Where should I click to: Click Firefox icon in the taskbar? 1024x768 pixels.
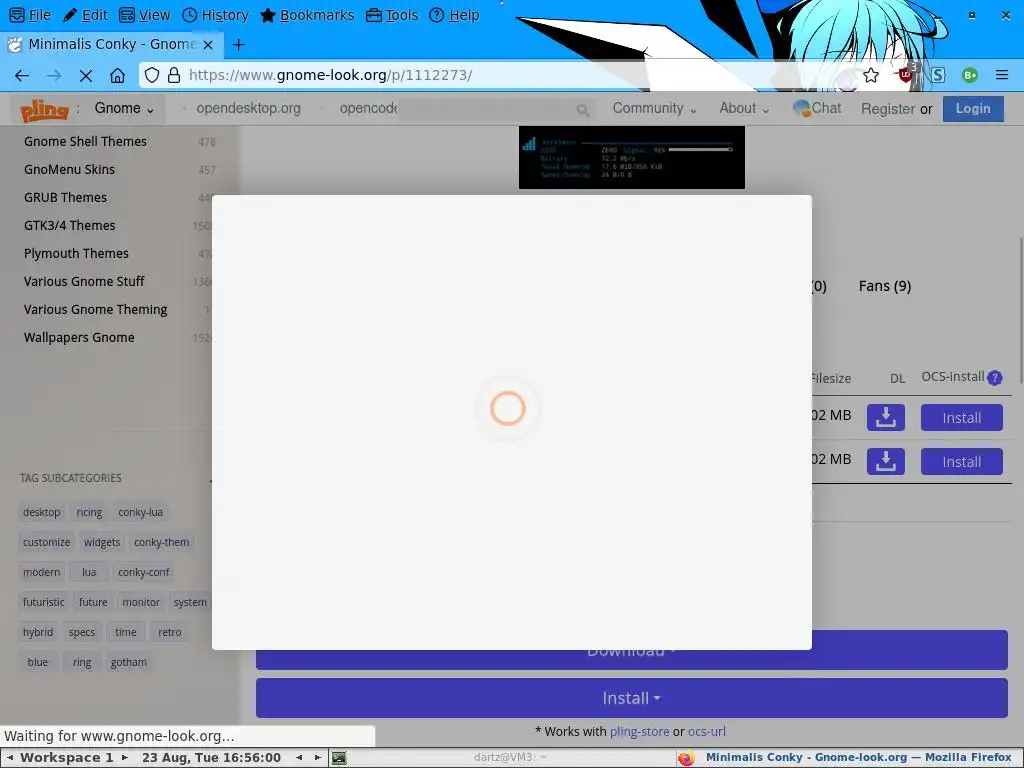[x=686, y=758]
